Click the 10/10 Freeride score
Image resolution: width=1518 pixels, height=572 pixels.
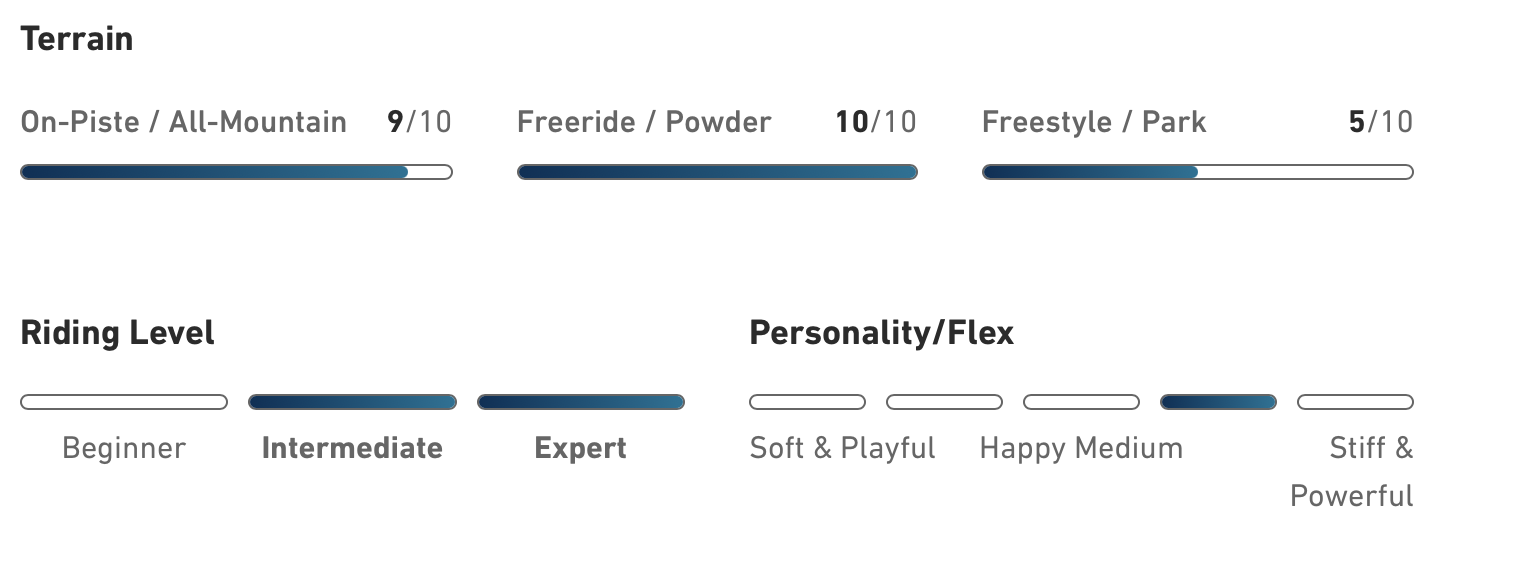[x=875, y=122]
